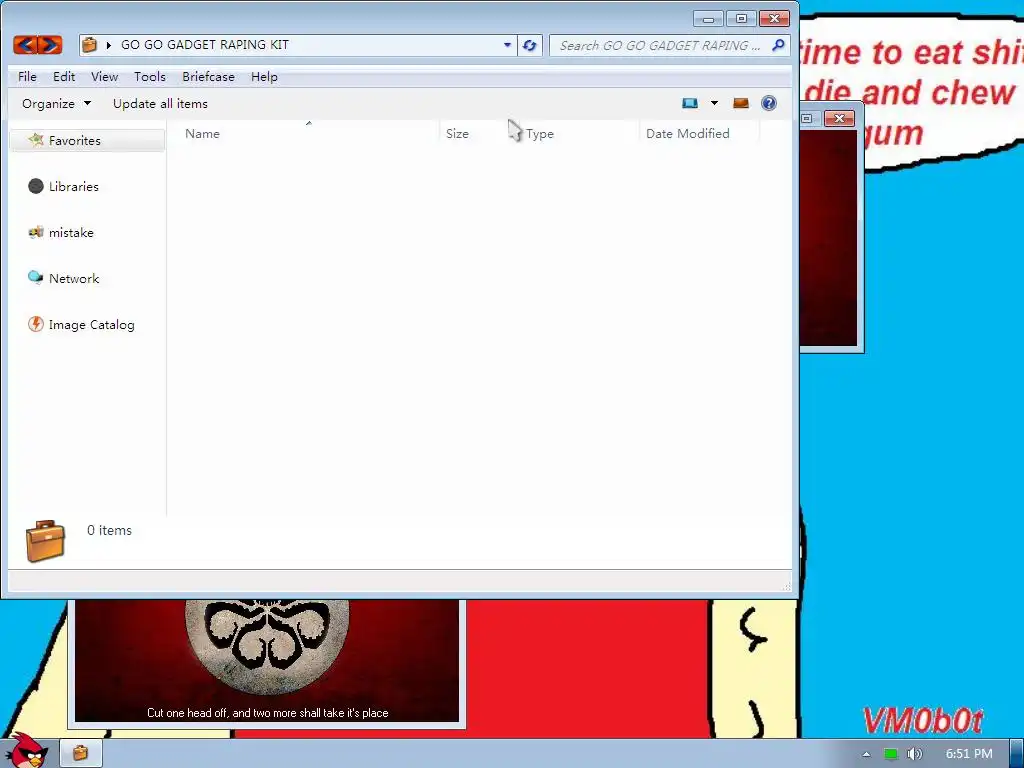Viewport: 1024px width, 768px height.
Task: Open the Edit menu
Action: 64,76
